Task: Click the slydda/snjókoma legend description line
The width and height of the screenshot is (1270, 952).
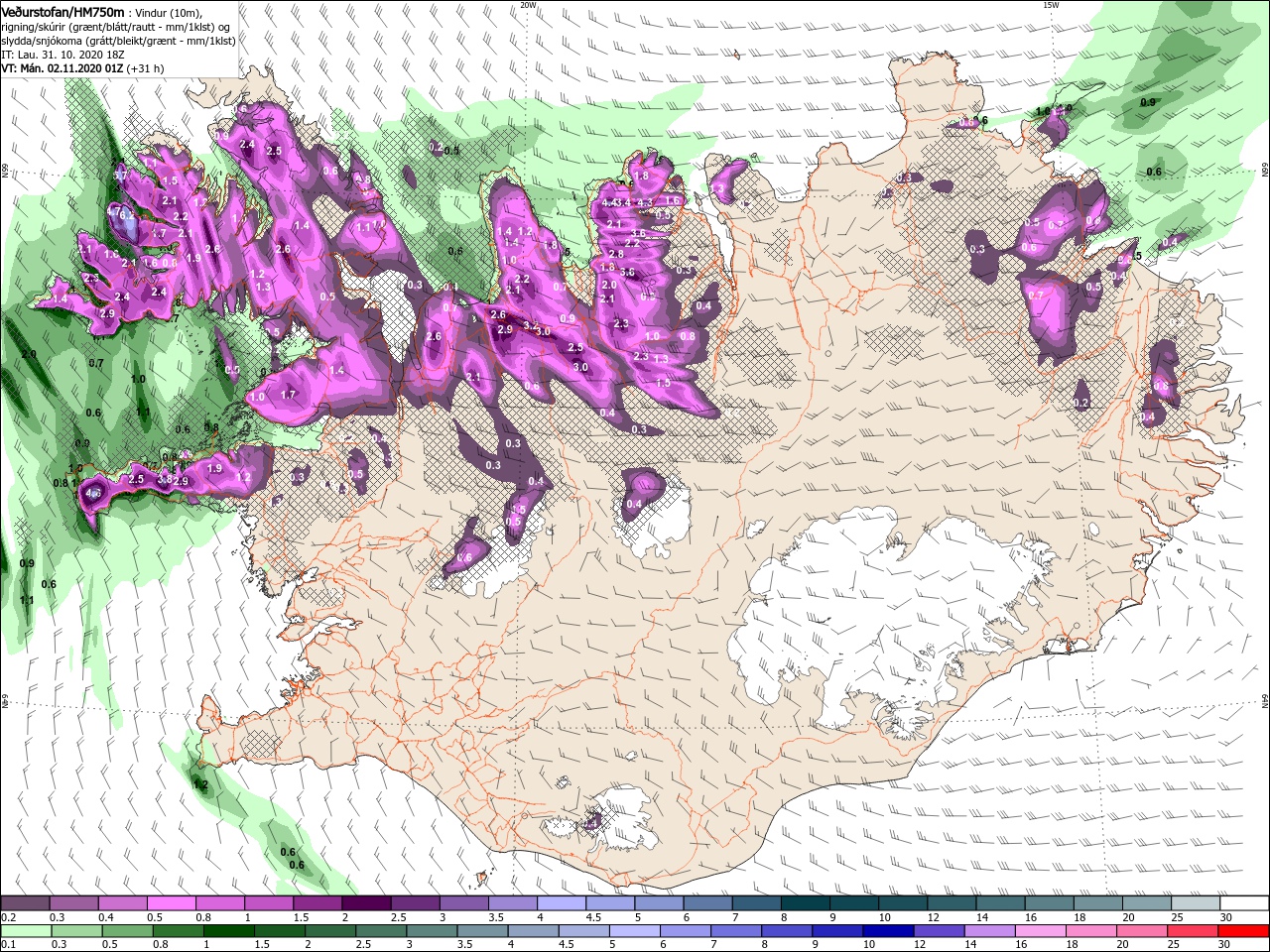Action: click(118, 40)
